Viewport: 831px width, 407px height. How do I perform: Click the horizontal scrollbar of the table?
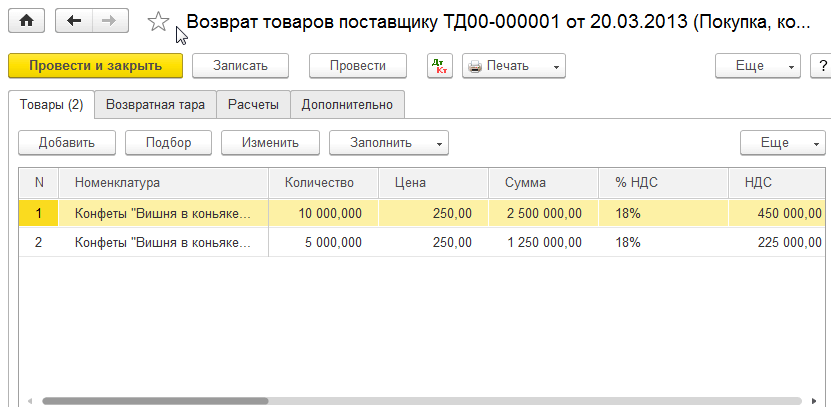click(x=155, y=400)
